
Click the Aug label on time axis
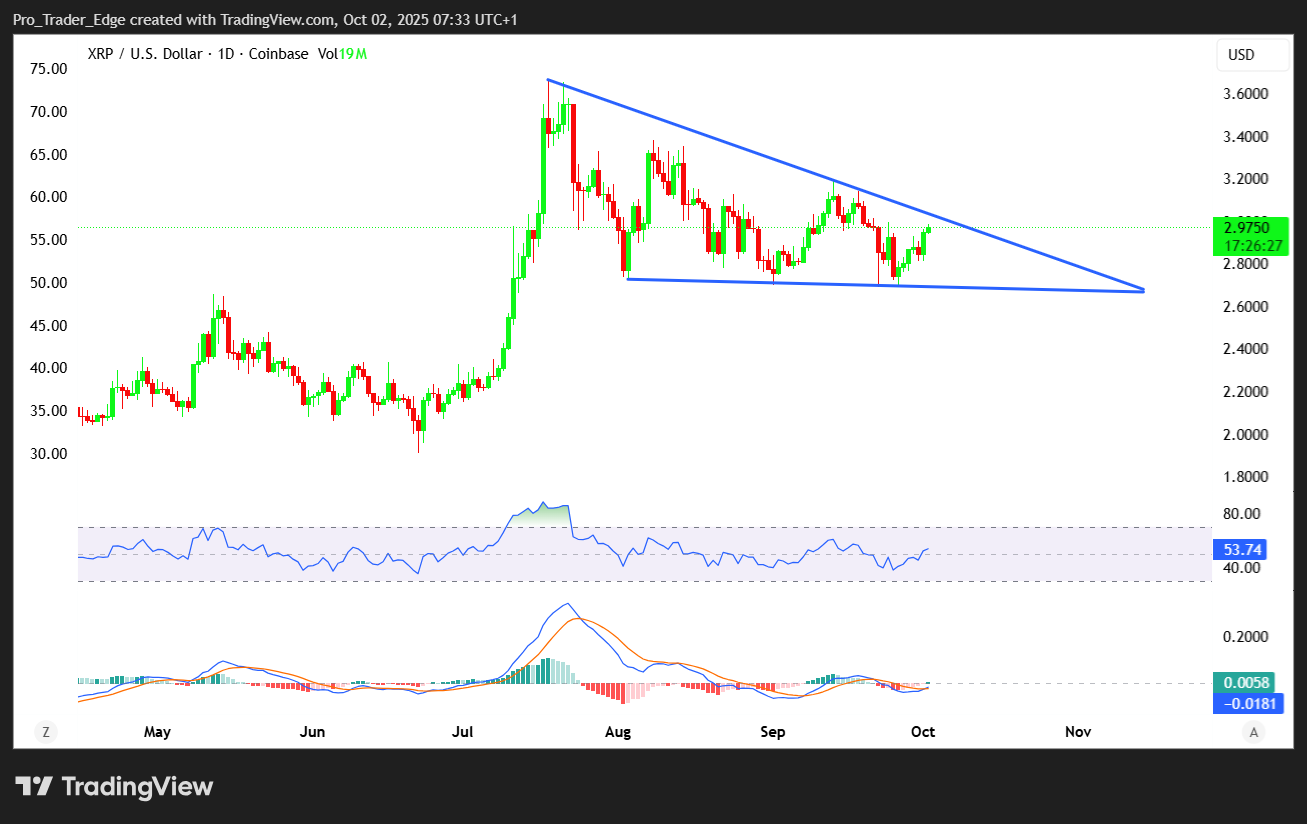(x=618, y=732)
